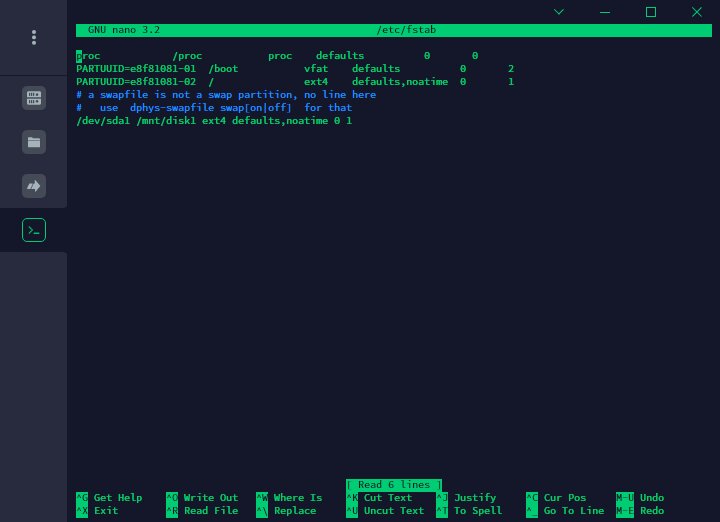Click the Cut Text shortcut label
The image size is (720, 522).
click(388, 498)
